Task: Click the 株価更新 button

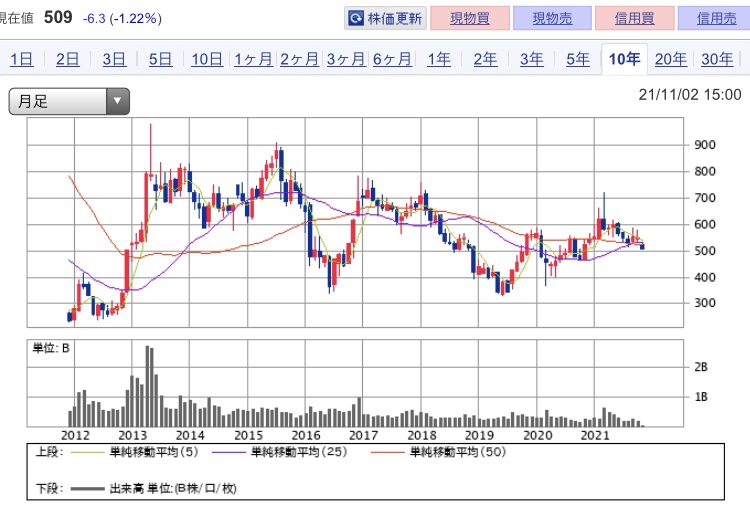Action: tap(385, 19)
